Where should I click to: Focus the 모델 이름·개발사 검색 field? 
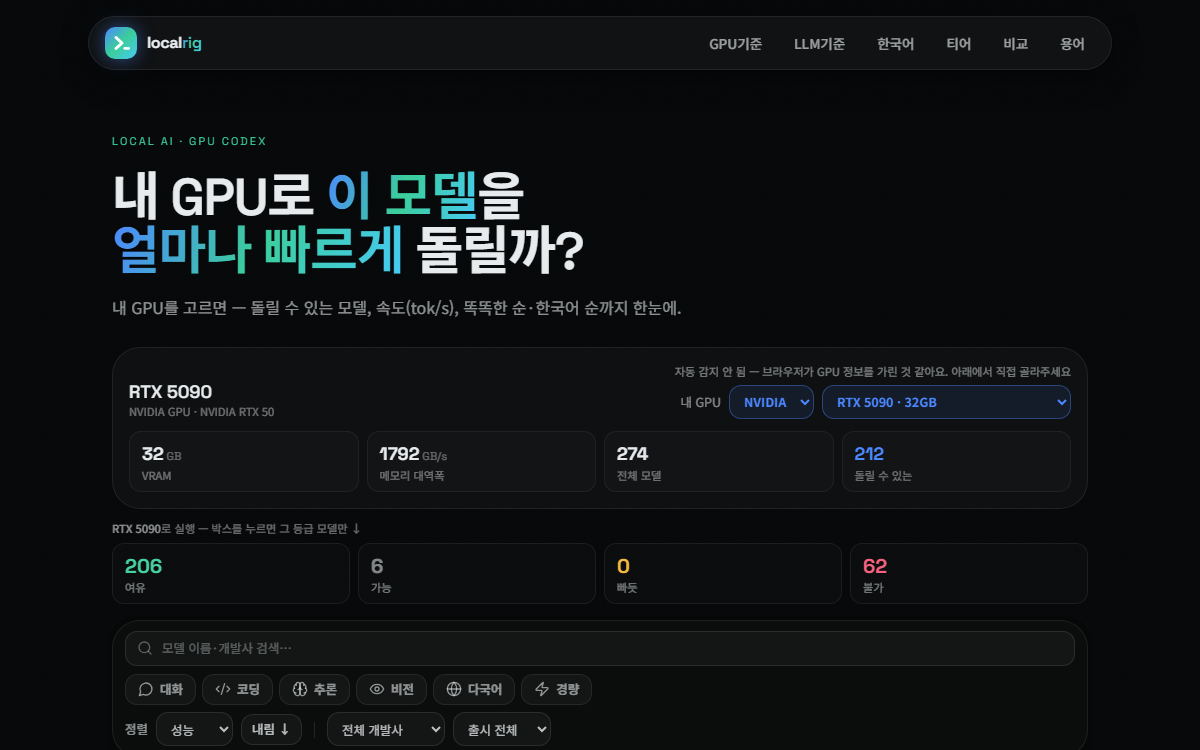600,648
